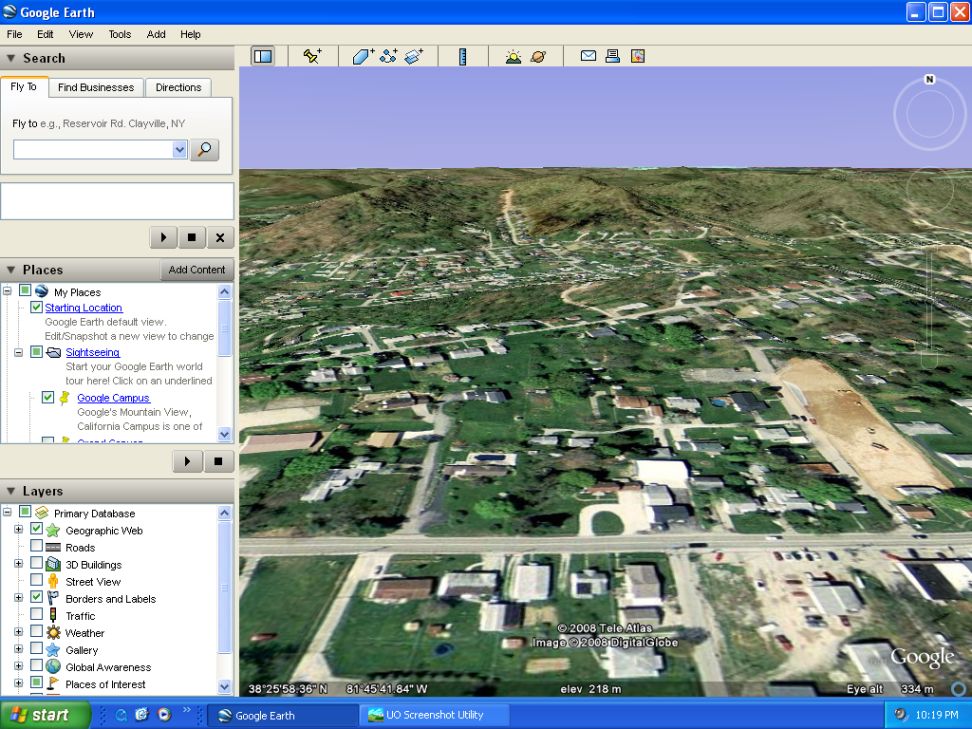Collapse the Search panel triangle
The image size is (972, 729).
[11, 58]
